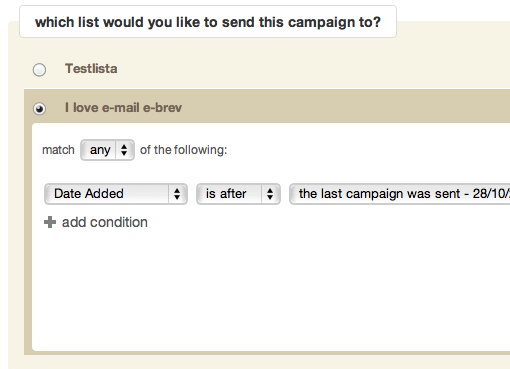Open the last campaign was sent dropdown
Viewport: 510px width, 369px height.
[400, 194]
